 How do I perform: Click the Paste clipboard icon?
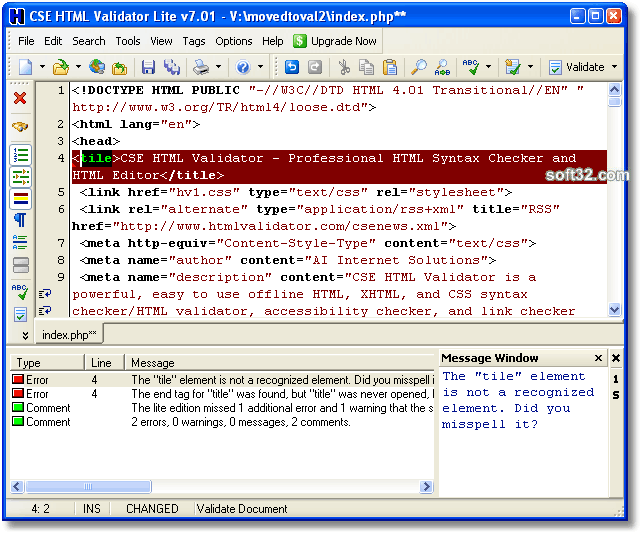click(390, 67)
